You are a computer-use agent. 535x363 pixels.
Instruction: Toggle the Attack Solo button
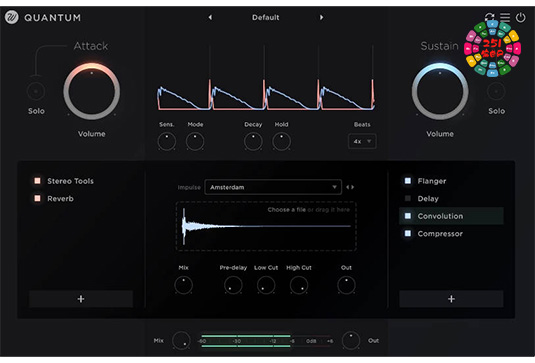(x=36, y=91)
